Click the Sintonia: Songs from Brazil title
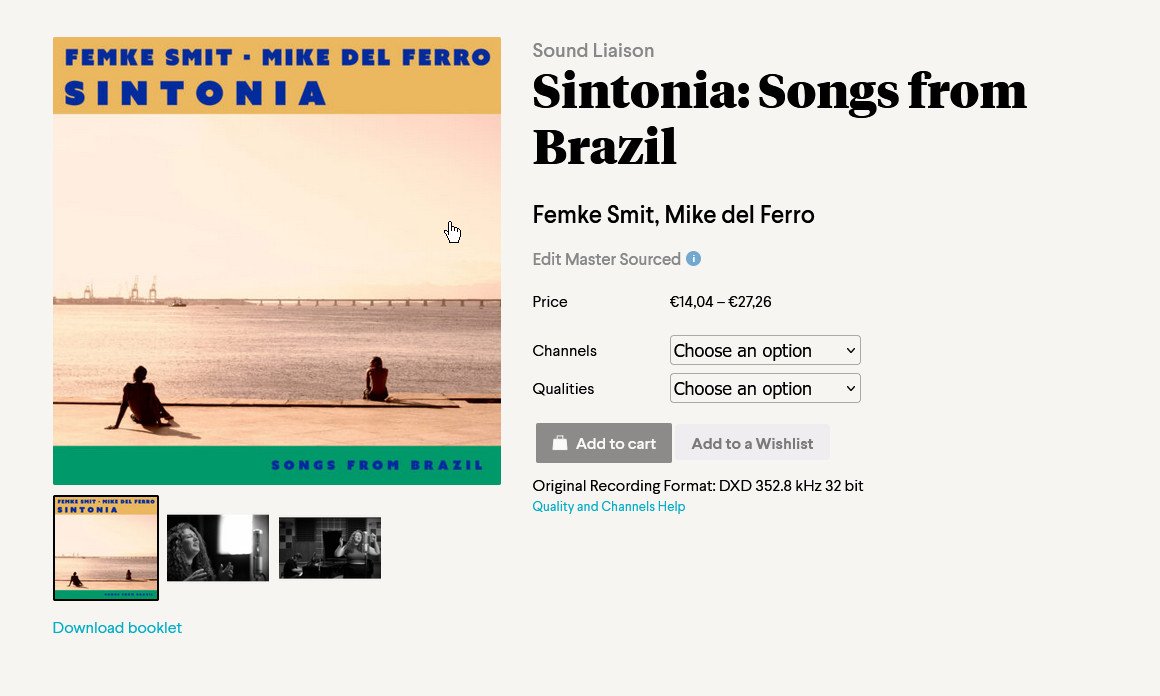1160x696 pixels. click(779, 118)
